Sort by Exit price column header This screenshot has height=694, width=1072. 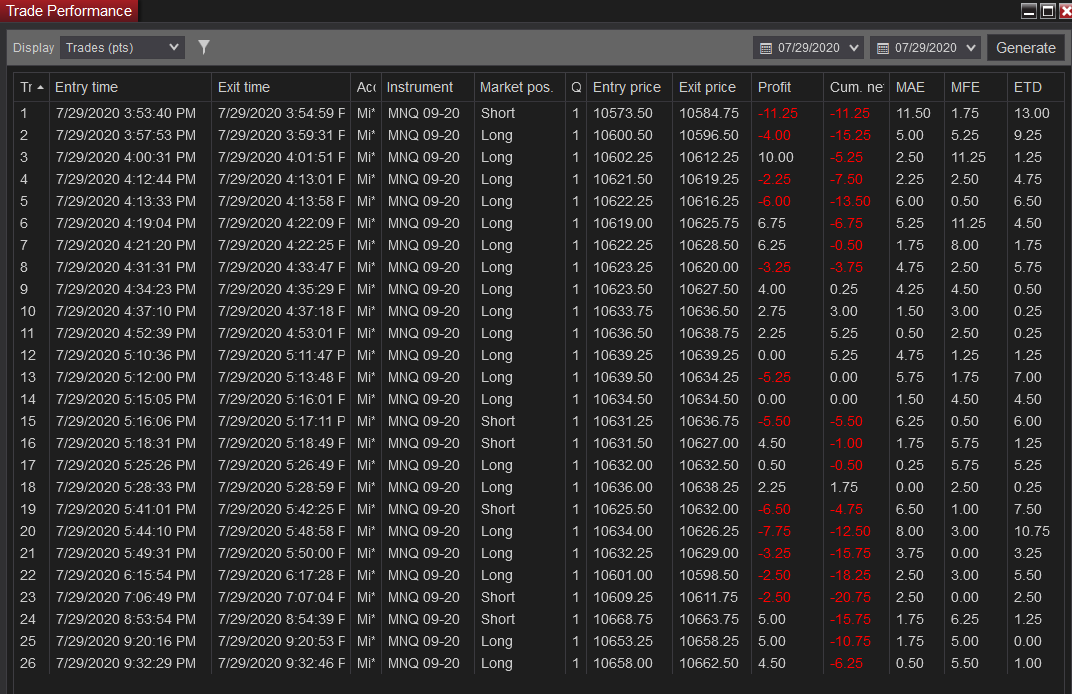point(711,88)
